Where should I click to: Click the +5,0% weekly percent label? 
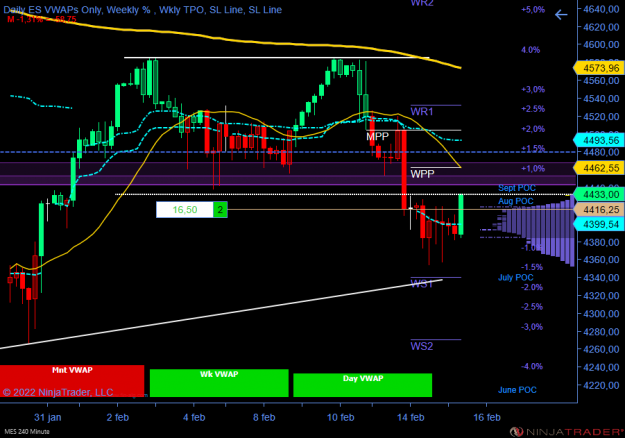(533, 10)
